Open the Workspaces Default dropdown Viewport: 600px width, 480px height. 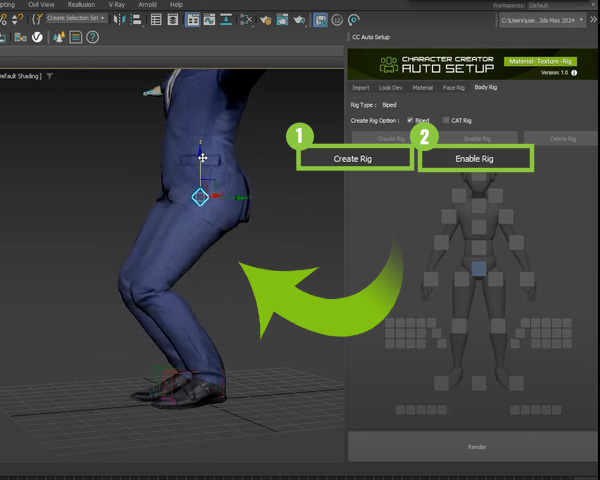click(562, 5)
